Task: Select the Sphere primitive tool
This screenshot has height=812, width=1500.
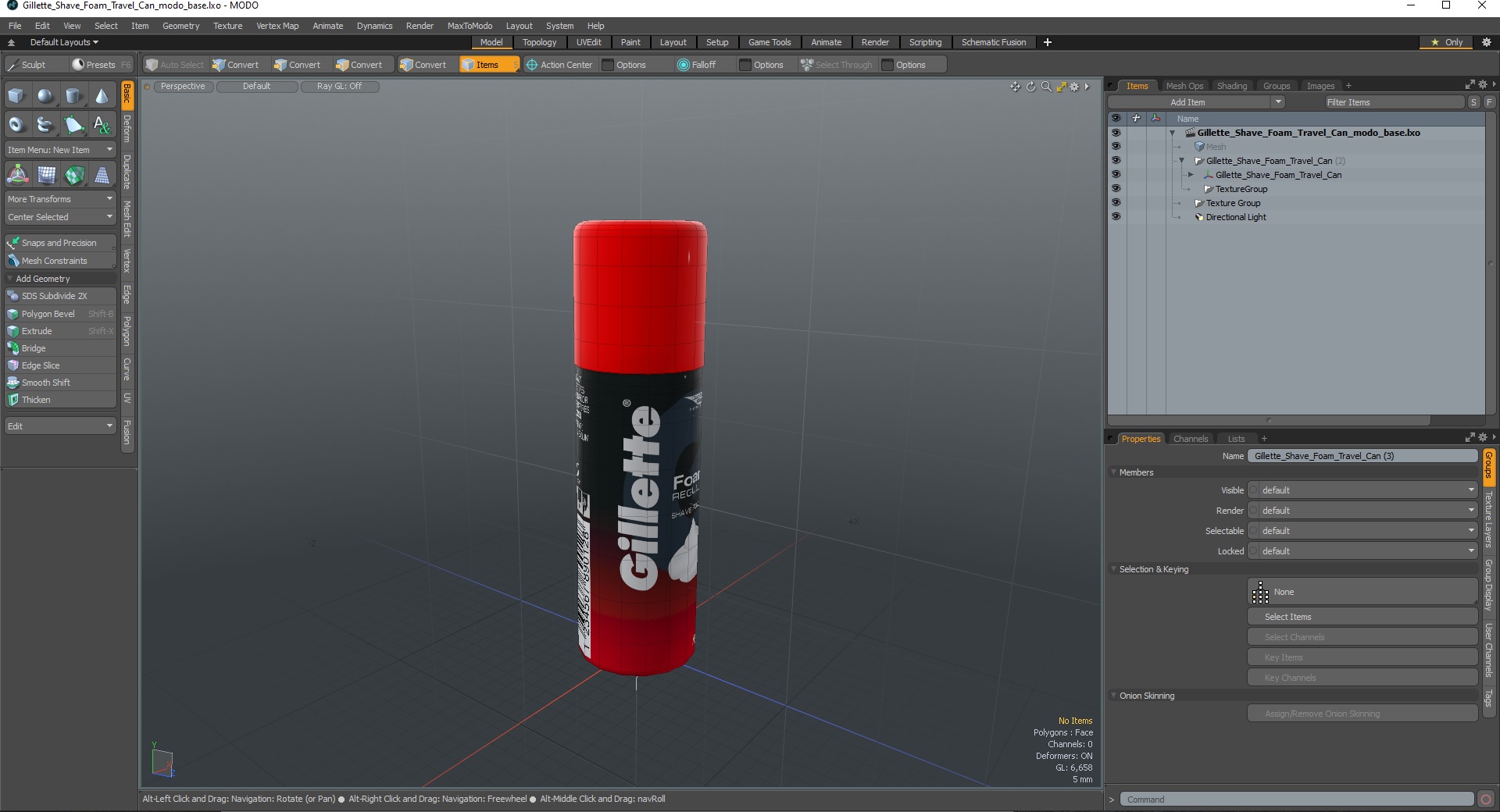Action: pyautogui.click(x=45, y=96)
